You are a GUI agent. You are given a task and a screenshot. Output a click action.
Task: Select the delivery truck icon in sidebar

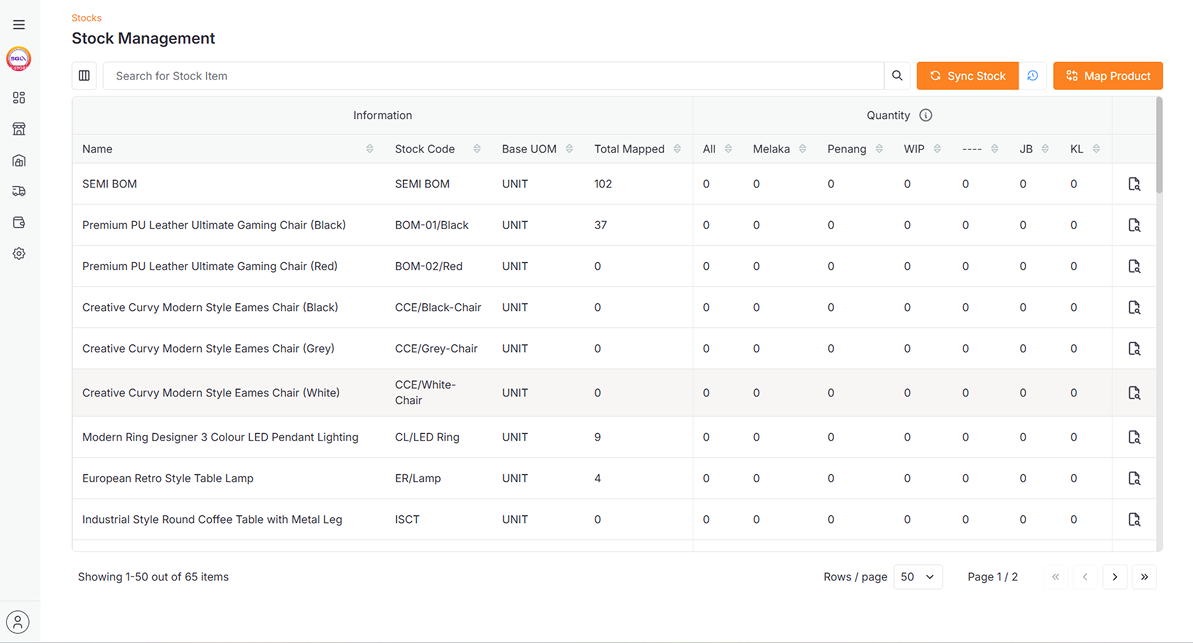[19, 191]
